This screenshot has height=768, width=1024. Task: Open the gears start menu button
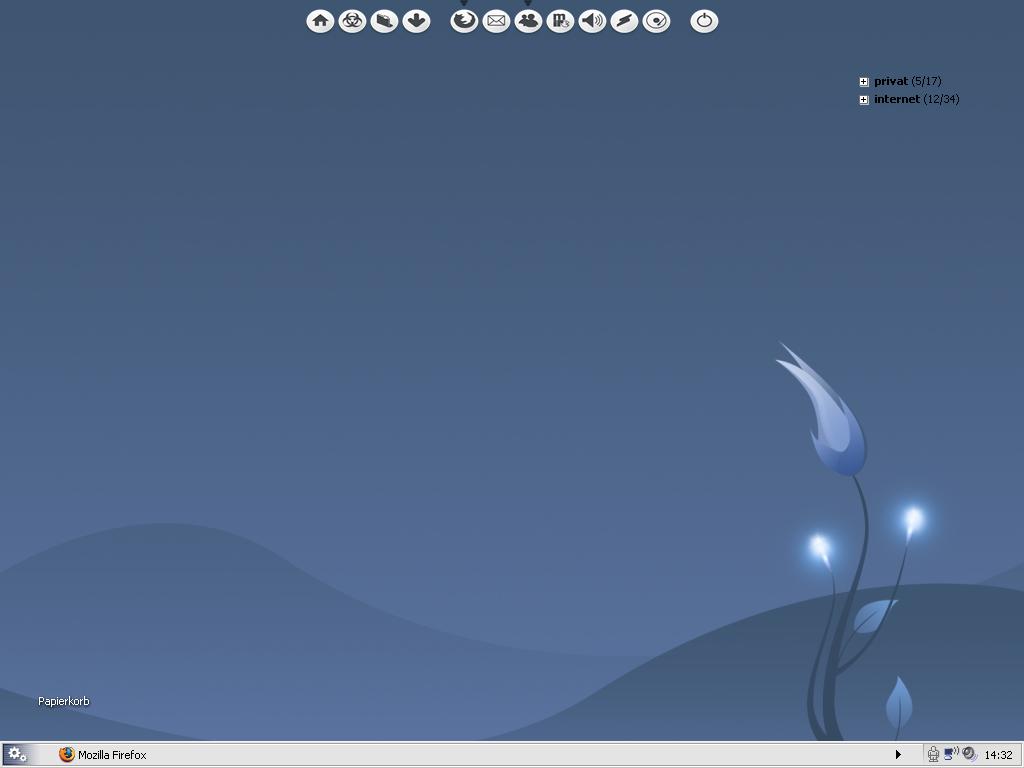click(17, 755)
